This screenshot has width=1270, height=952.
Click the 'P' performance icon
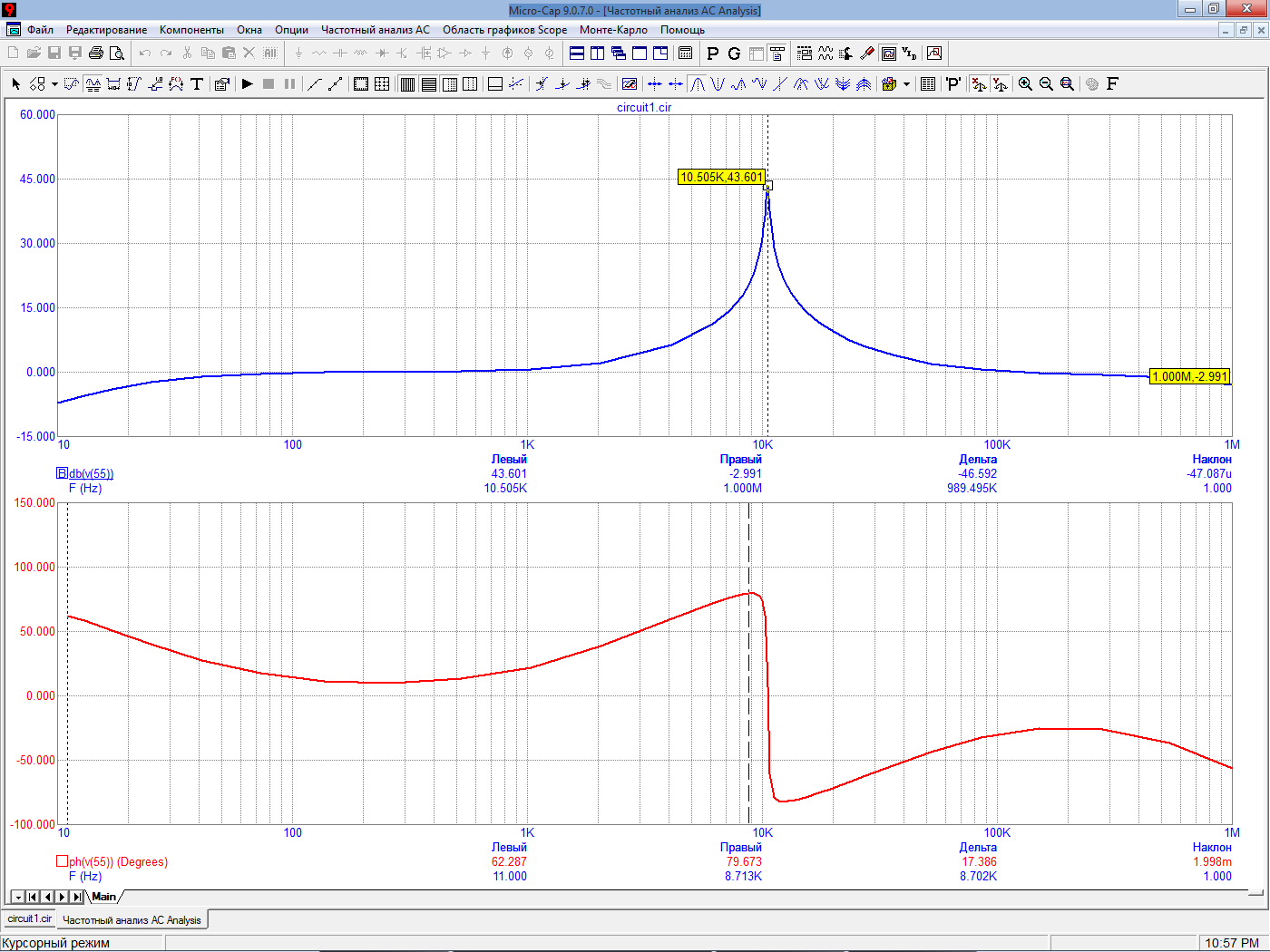pyautogui.click(x=952, y=83)
